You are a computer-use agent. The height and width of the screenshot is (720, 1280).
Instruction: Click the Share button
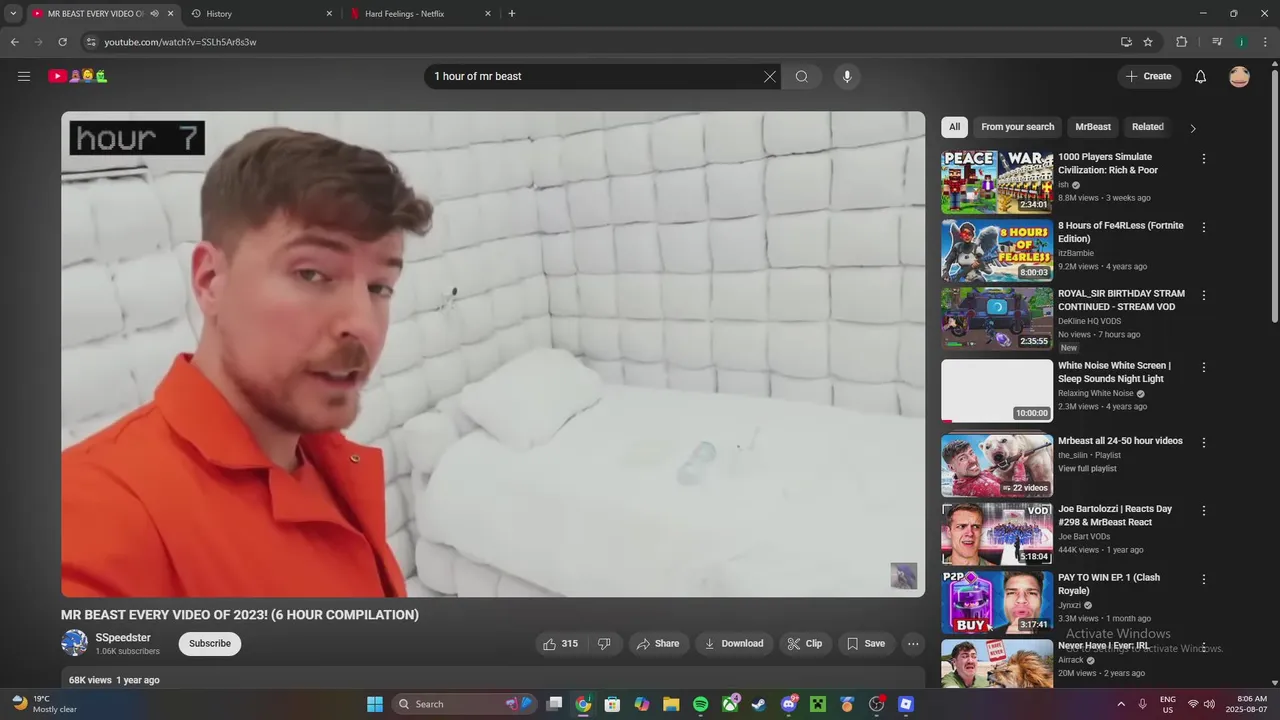[x=658, y=644]
